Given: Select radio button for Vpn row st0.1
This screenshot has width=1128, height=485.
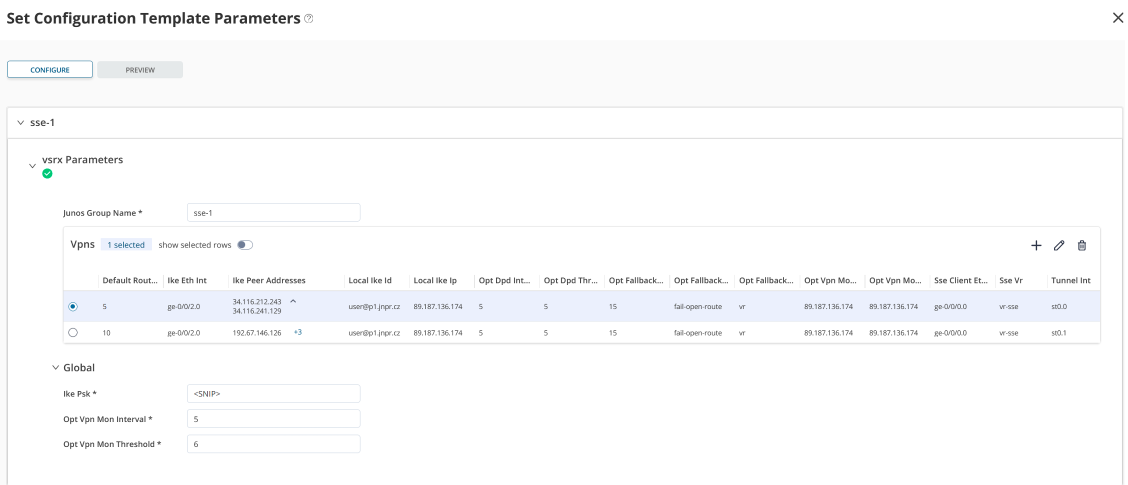Looking at the screenshot, I should point(73,333).
